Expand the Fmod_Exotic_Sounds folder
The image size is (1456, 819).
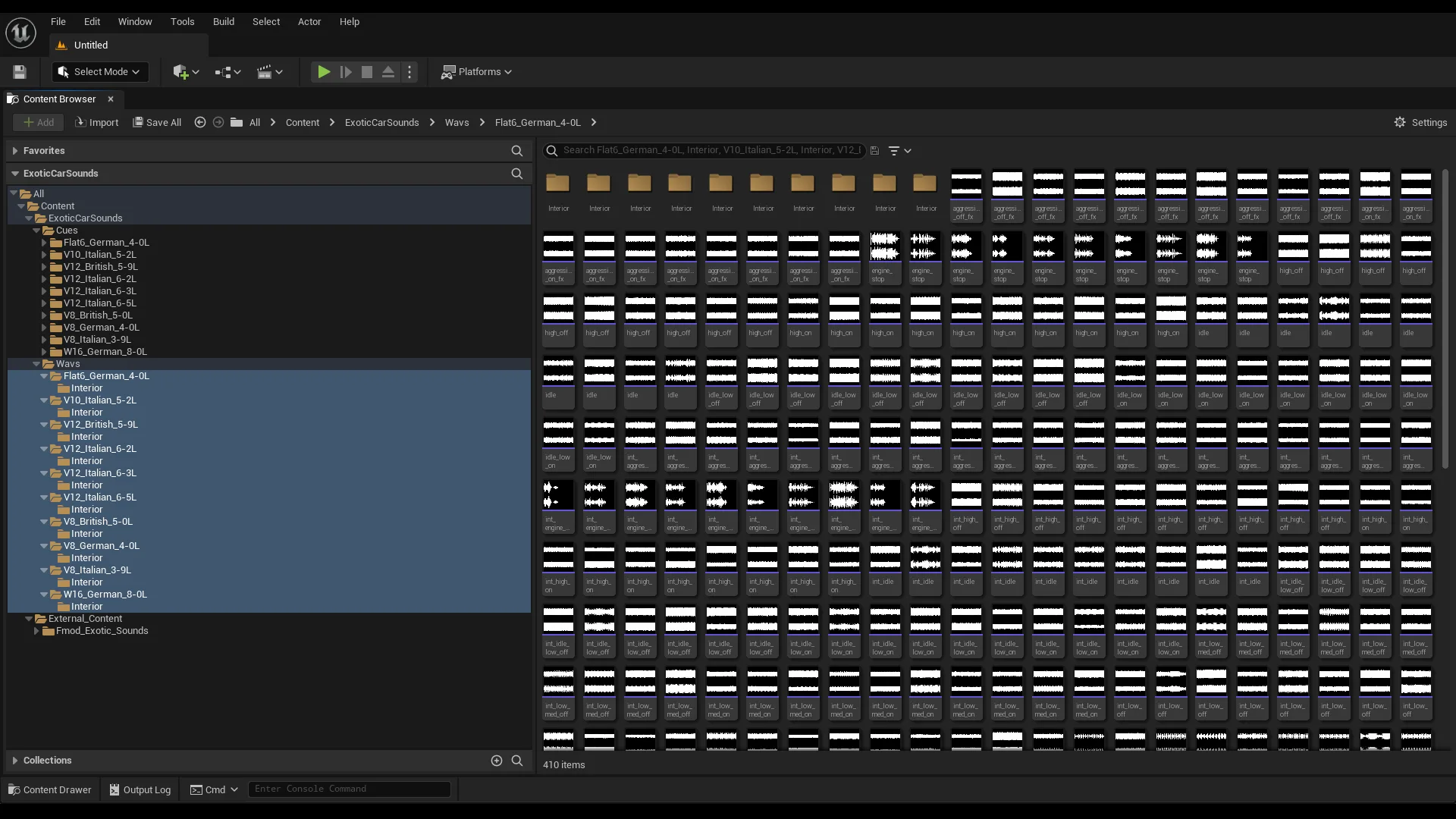coord(36,631)
